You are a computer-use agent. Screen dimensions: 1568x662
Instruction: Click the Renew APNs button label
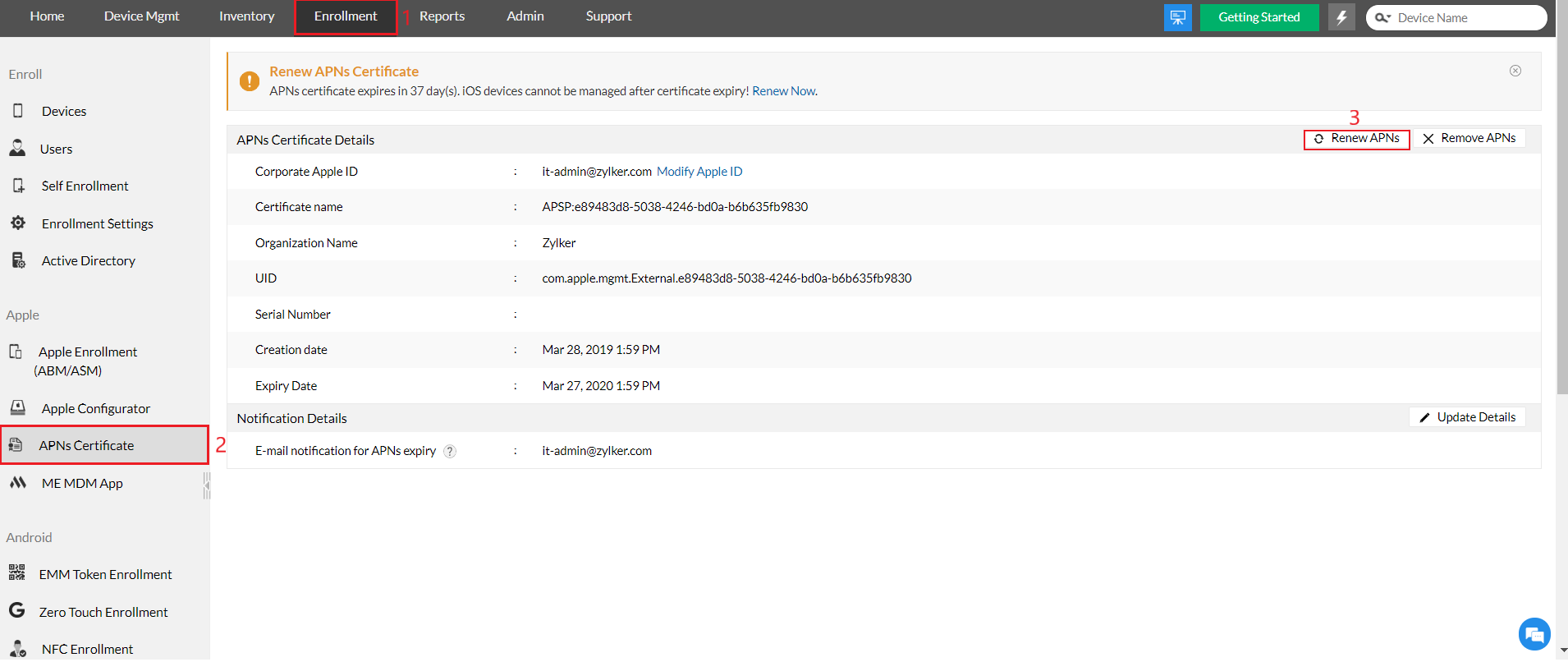point(1365,138)
